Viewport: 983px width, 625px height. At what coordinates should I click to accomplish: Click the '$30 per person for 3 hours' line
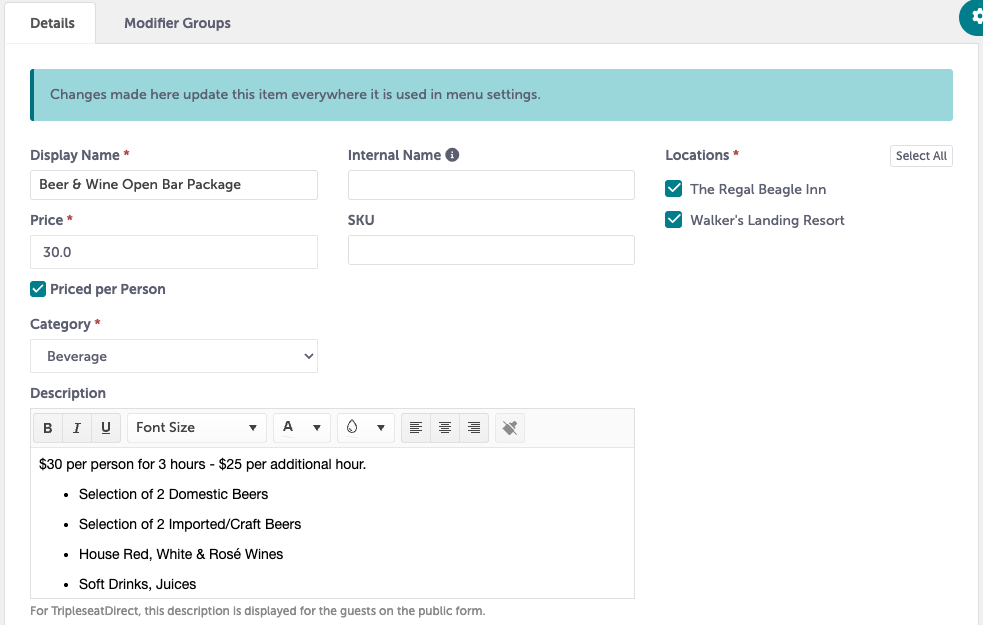[202, 465]
